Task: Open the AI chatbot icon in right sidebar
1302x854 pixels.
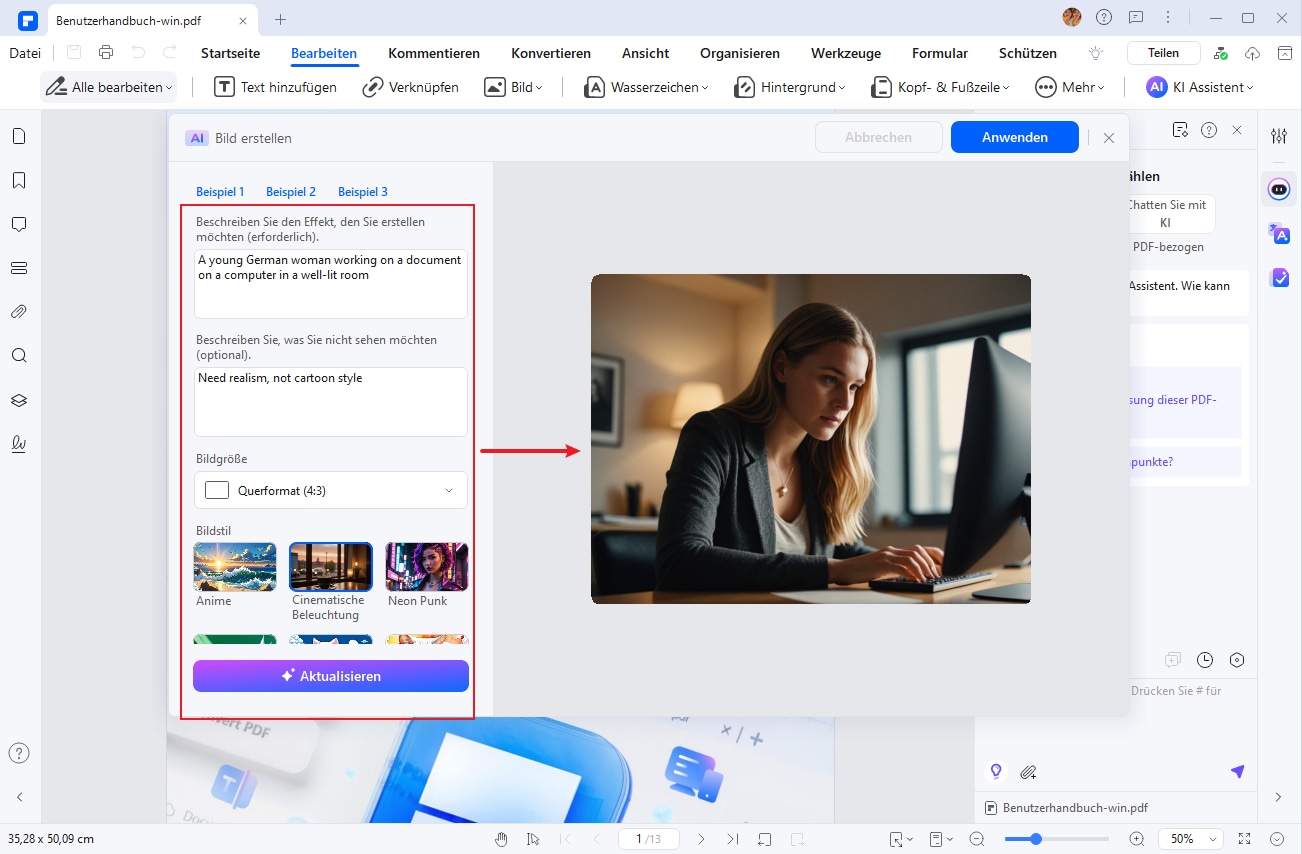Action: click(1279, 189)
